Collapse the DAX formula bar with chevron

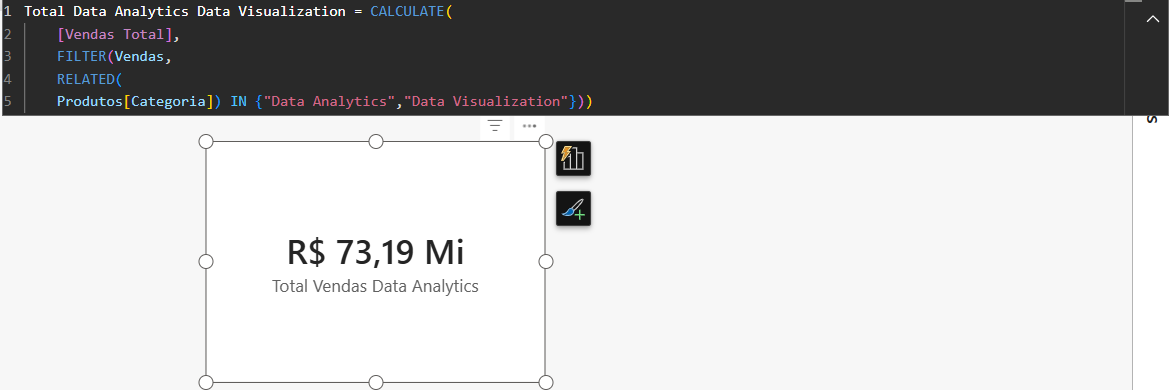point(1152,19)
